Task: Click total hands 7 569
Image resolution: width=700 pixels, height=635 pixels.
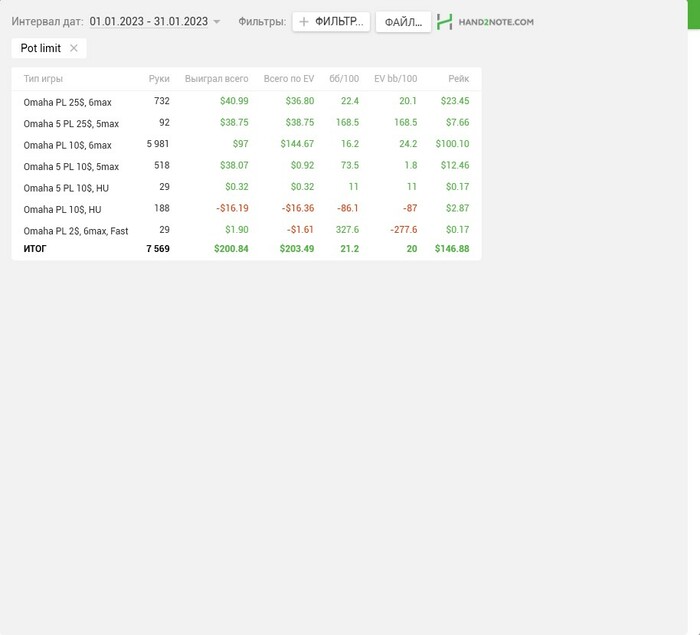Action: click(158, 249)
